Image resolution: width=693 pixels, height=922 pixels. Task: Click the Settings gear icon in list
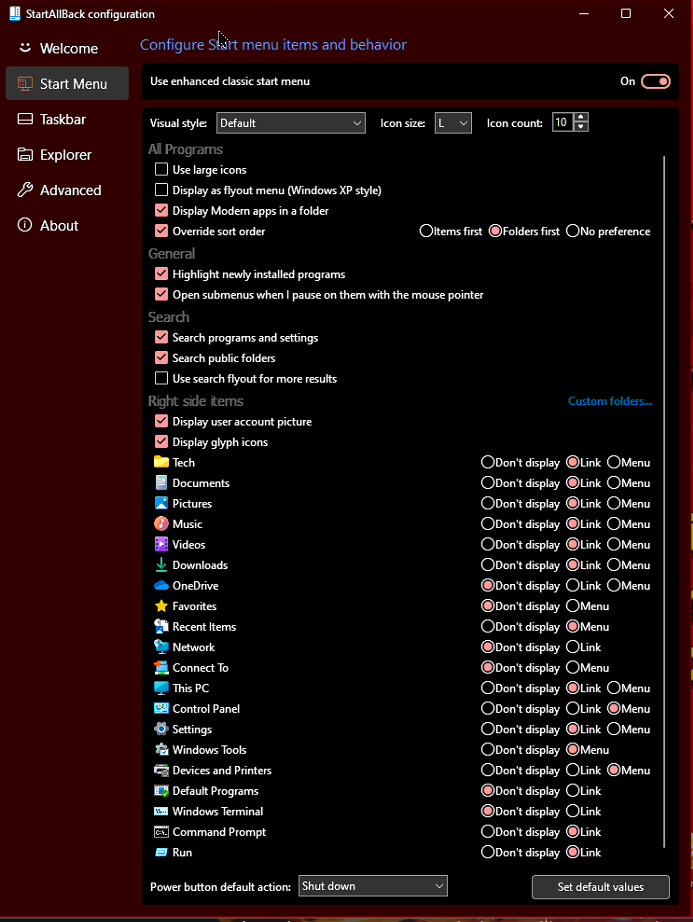pos(161,729)
